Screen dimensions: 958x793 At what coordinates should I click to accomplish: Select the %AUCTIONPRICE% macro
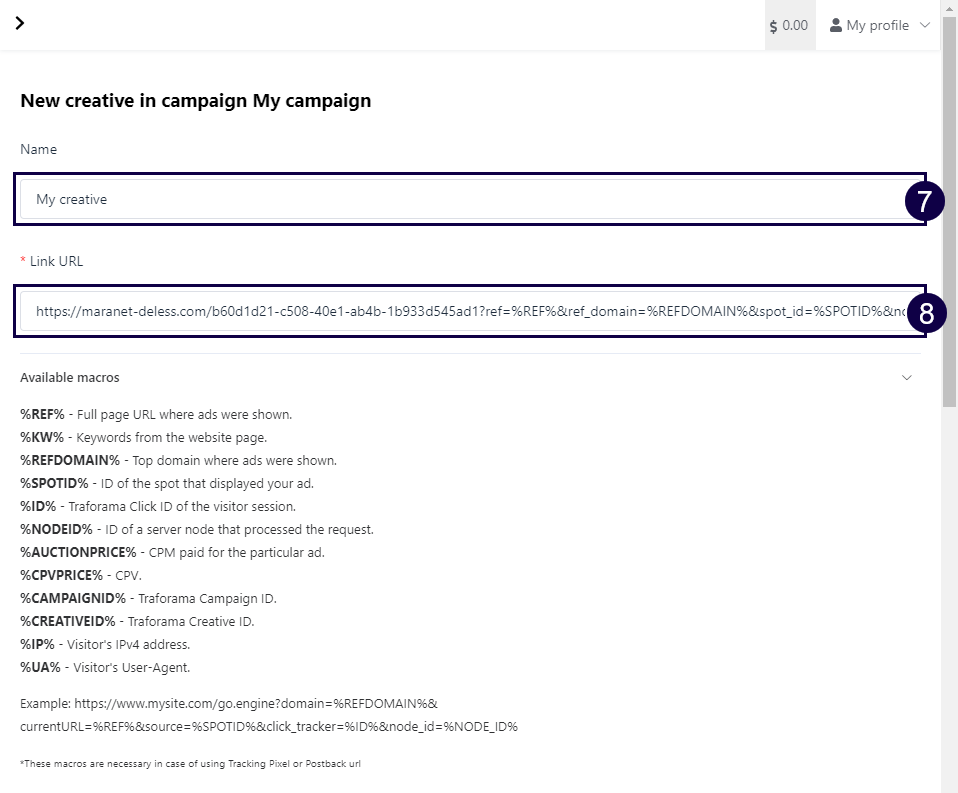point(78,552)
